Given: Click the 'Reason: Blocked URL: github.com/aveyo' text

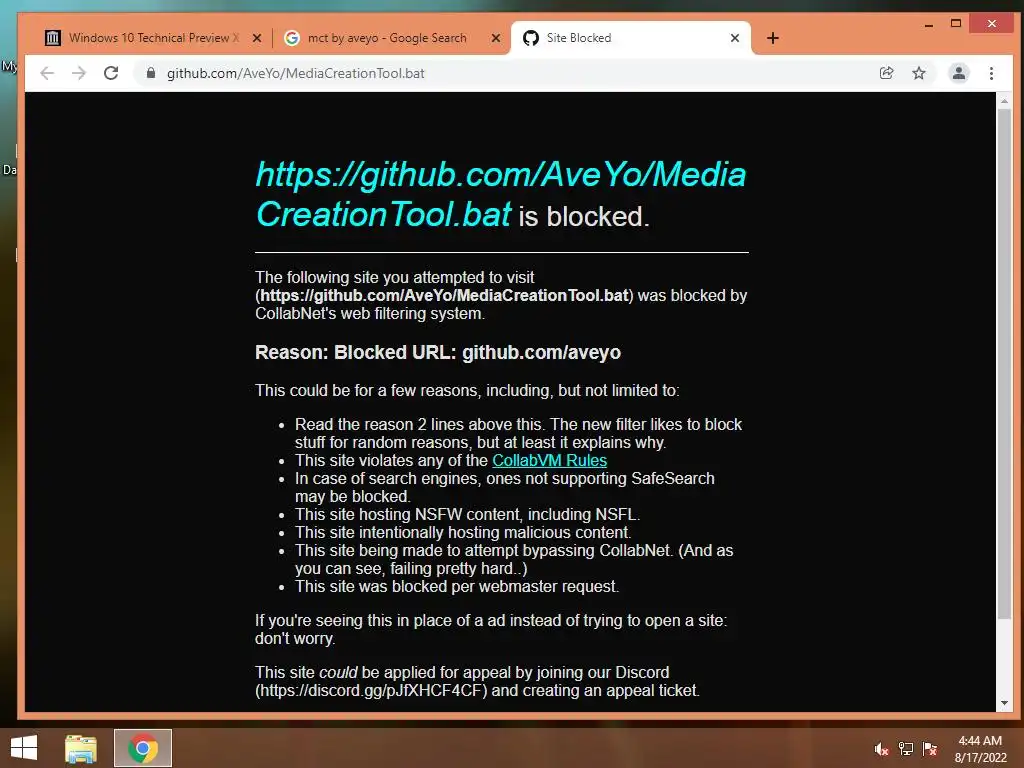Looking at the screenshot, I should click(438, 353).
